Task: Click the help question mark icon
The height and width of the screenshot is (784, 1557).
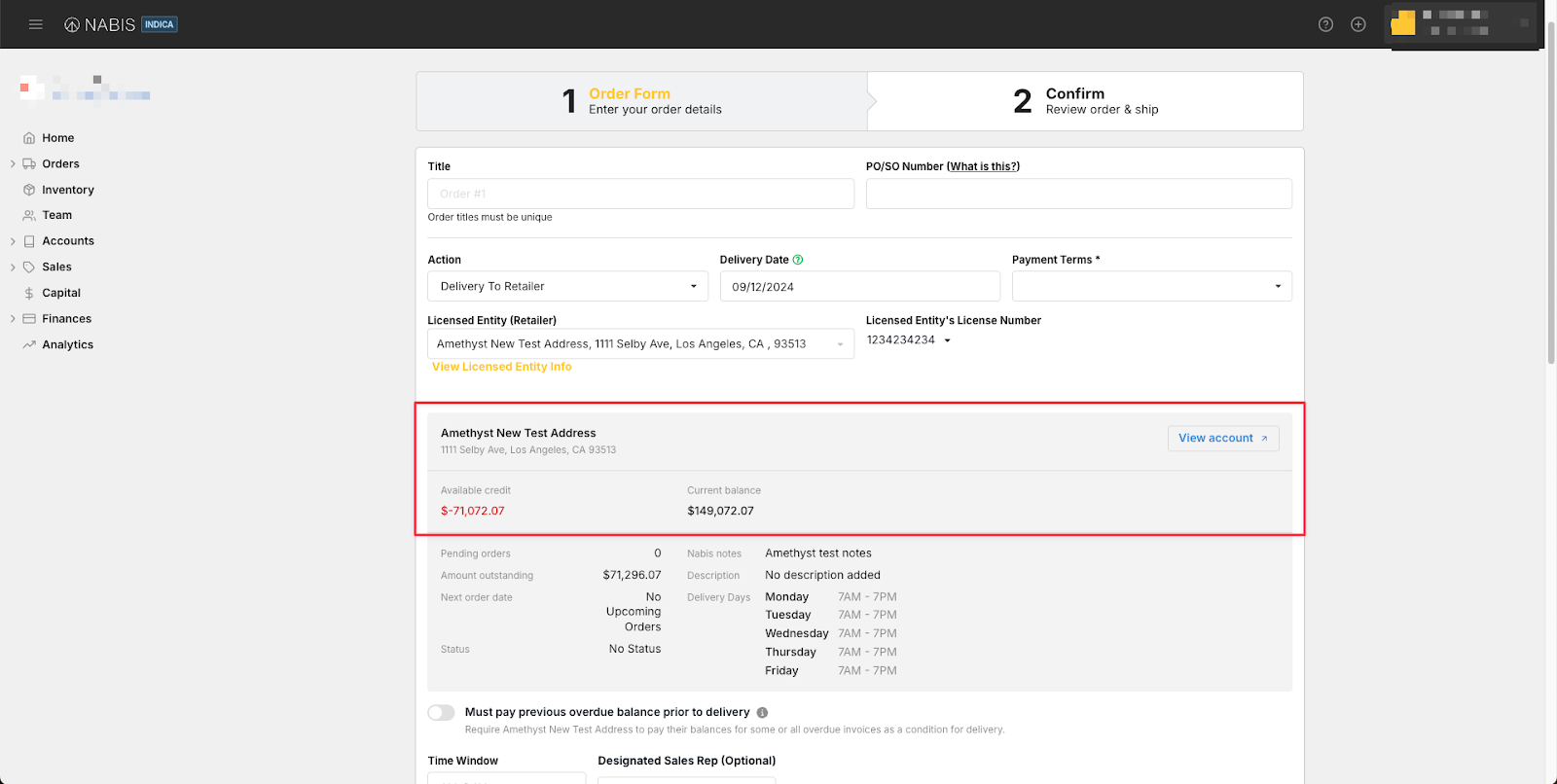Action: click(x=1325, y=24)
